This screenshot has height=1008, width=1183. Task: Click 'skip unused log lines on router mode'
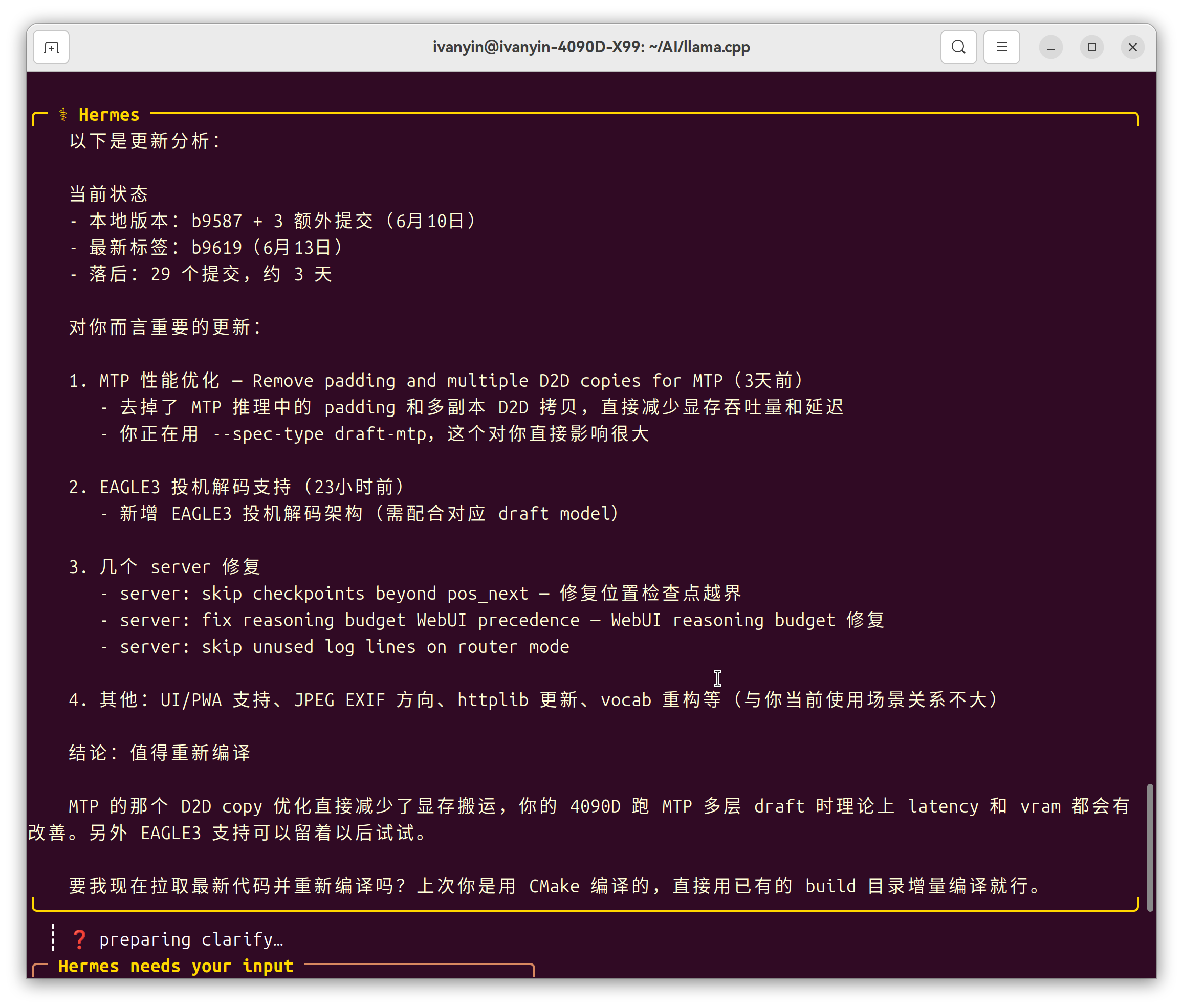[335, 647]
